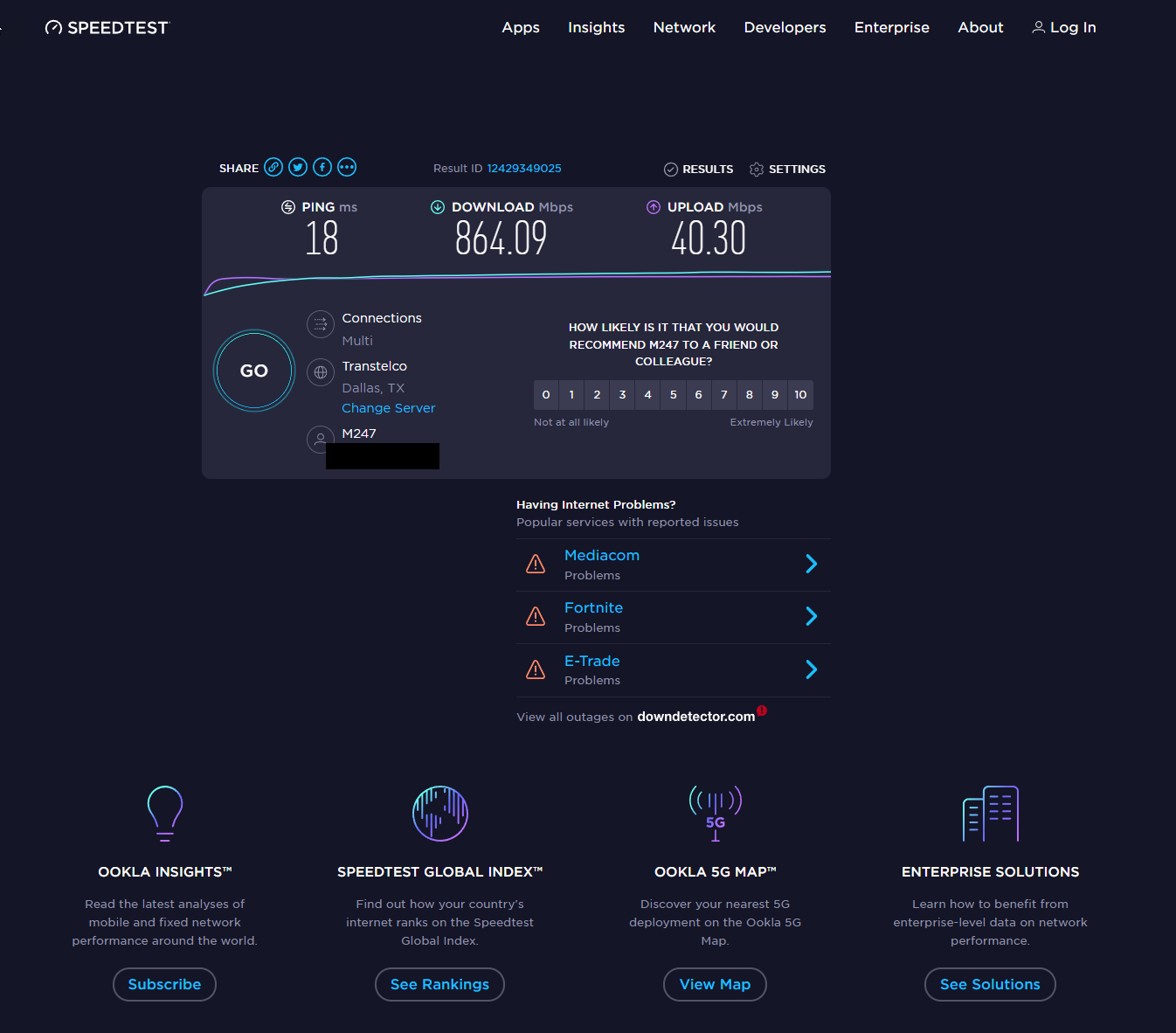Viewport: 1176px width, 1033px height.
Task: Select rating 5 in recommendation survey
Action: tap(673, 395)
